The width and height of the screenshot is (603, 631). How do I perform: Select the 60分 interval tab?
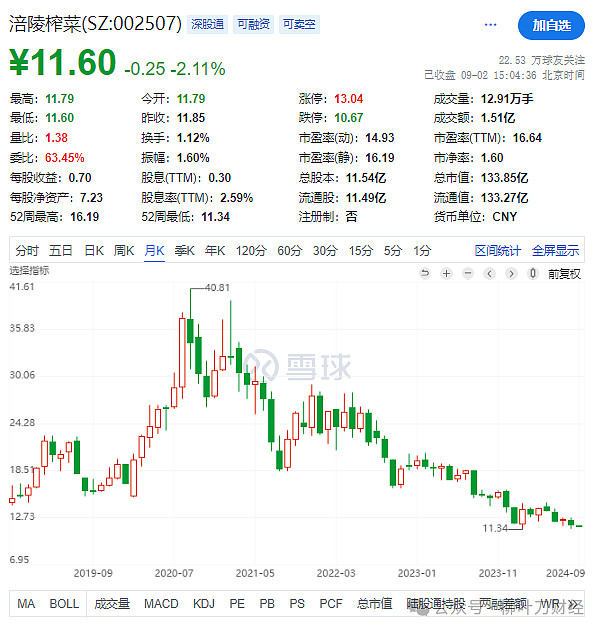(x=289, y=251)
